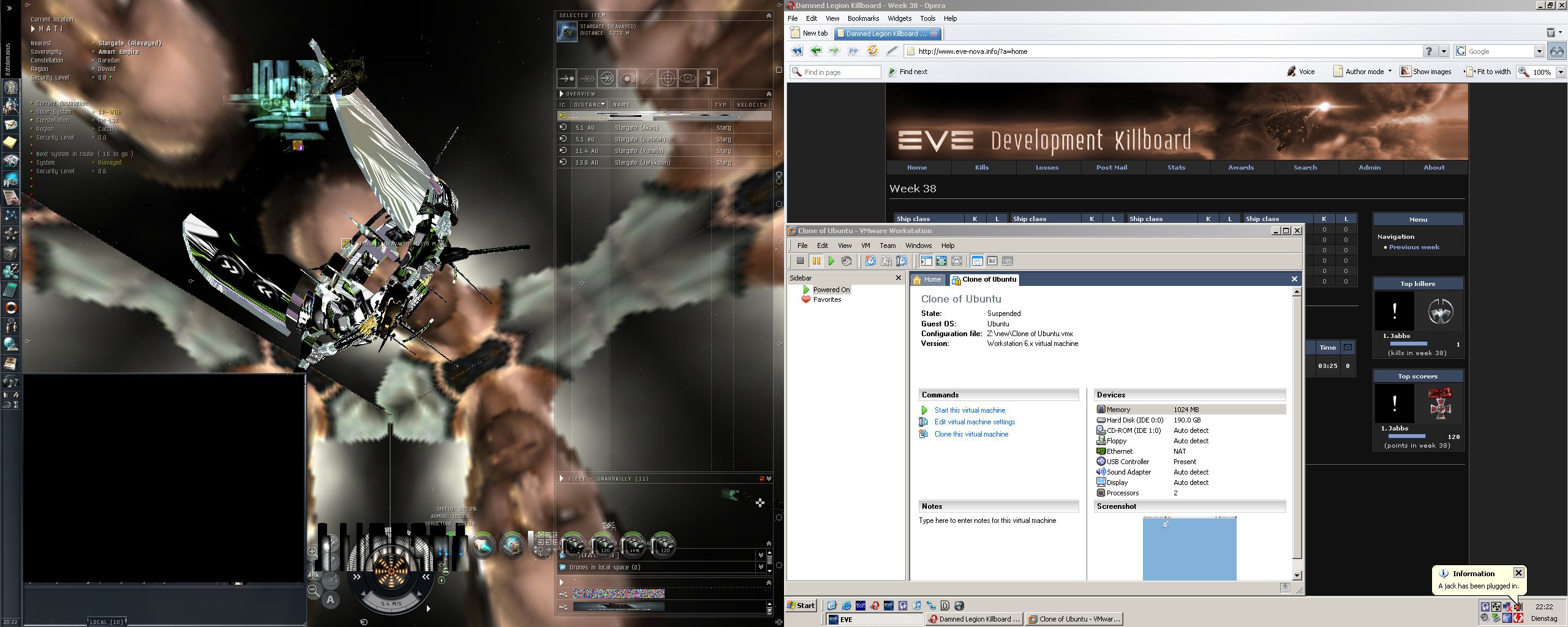Click the Jump stargate icon in Selected Item
Viewport: 1568px width, 627px height.
(606, 78)
